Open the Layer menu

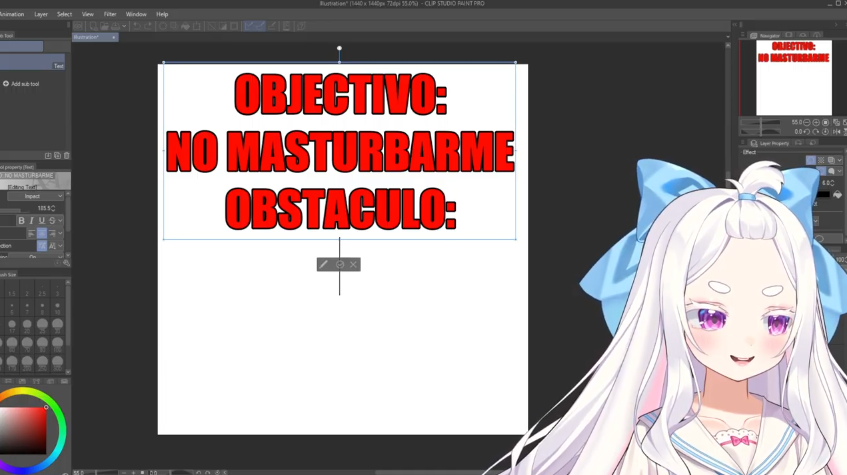41,14
